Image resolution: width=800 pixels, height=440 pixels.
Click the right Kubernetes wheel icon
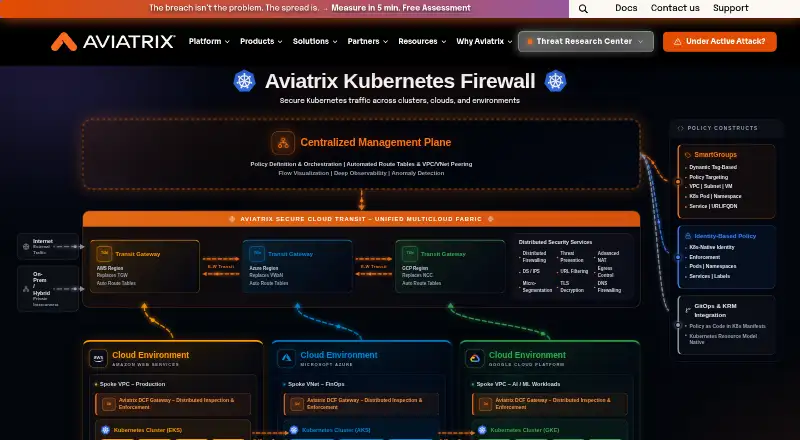pos(555,81)
